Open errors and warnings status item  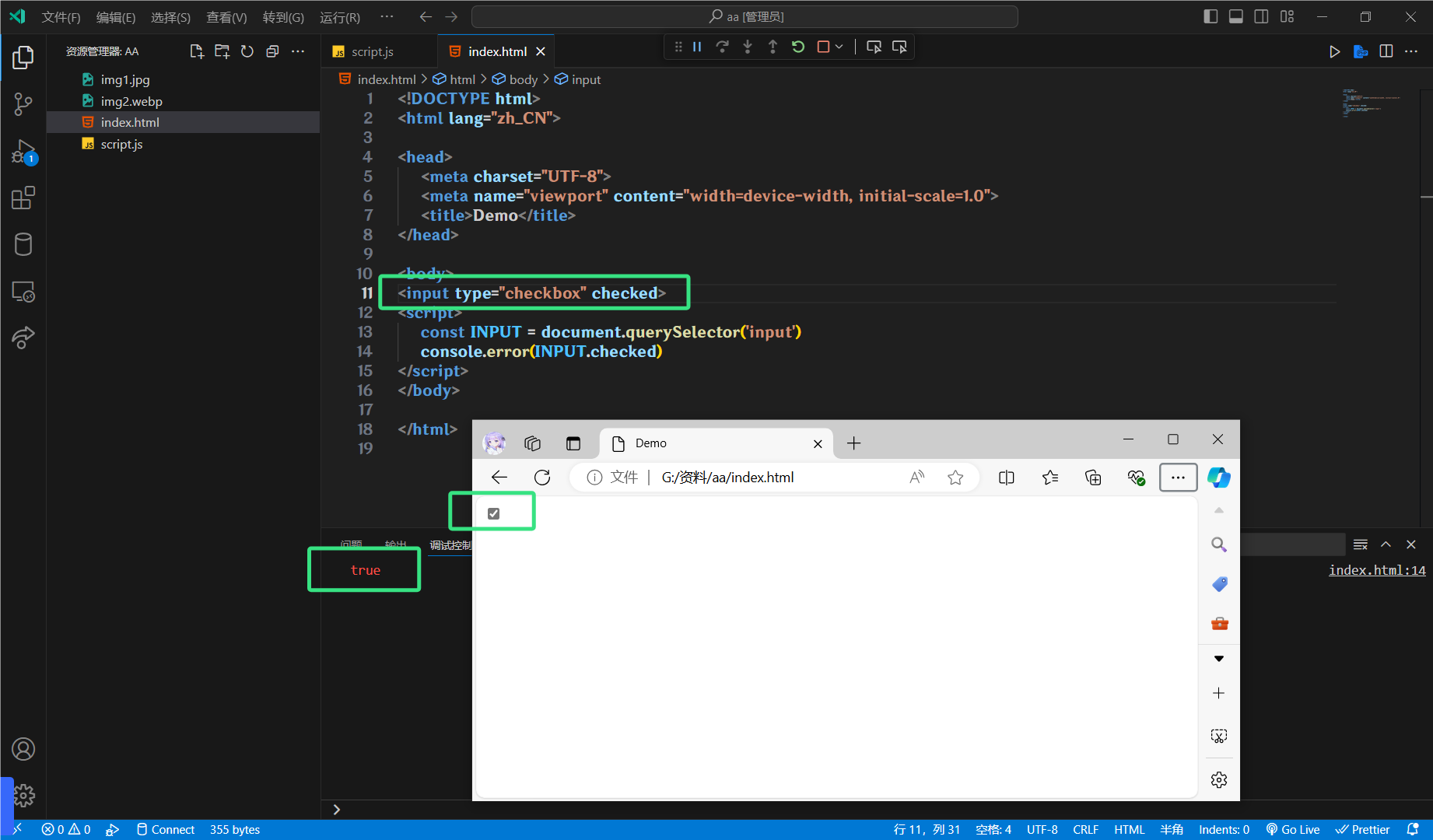[66, 830]
